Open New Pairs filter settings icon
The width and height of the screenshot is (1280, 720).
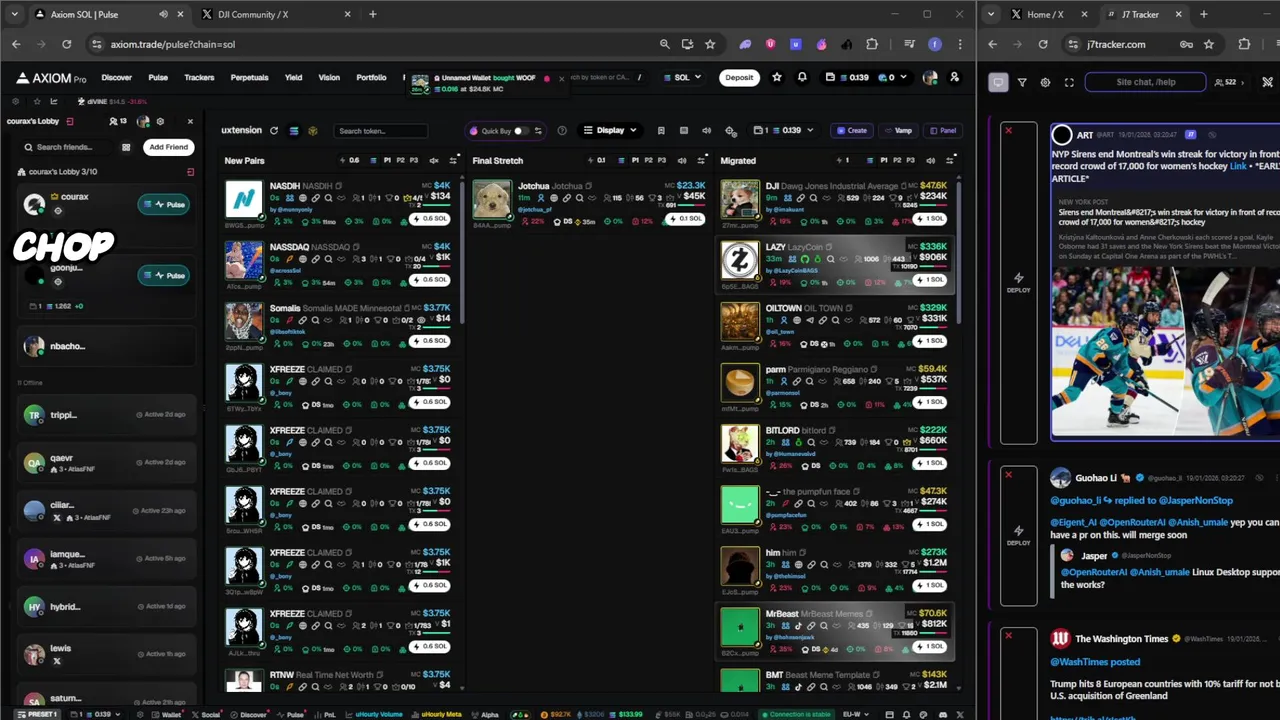453,160
